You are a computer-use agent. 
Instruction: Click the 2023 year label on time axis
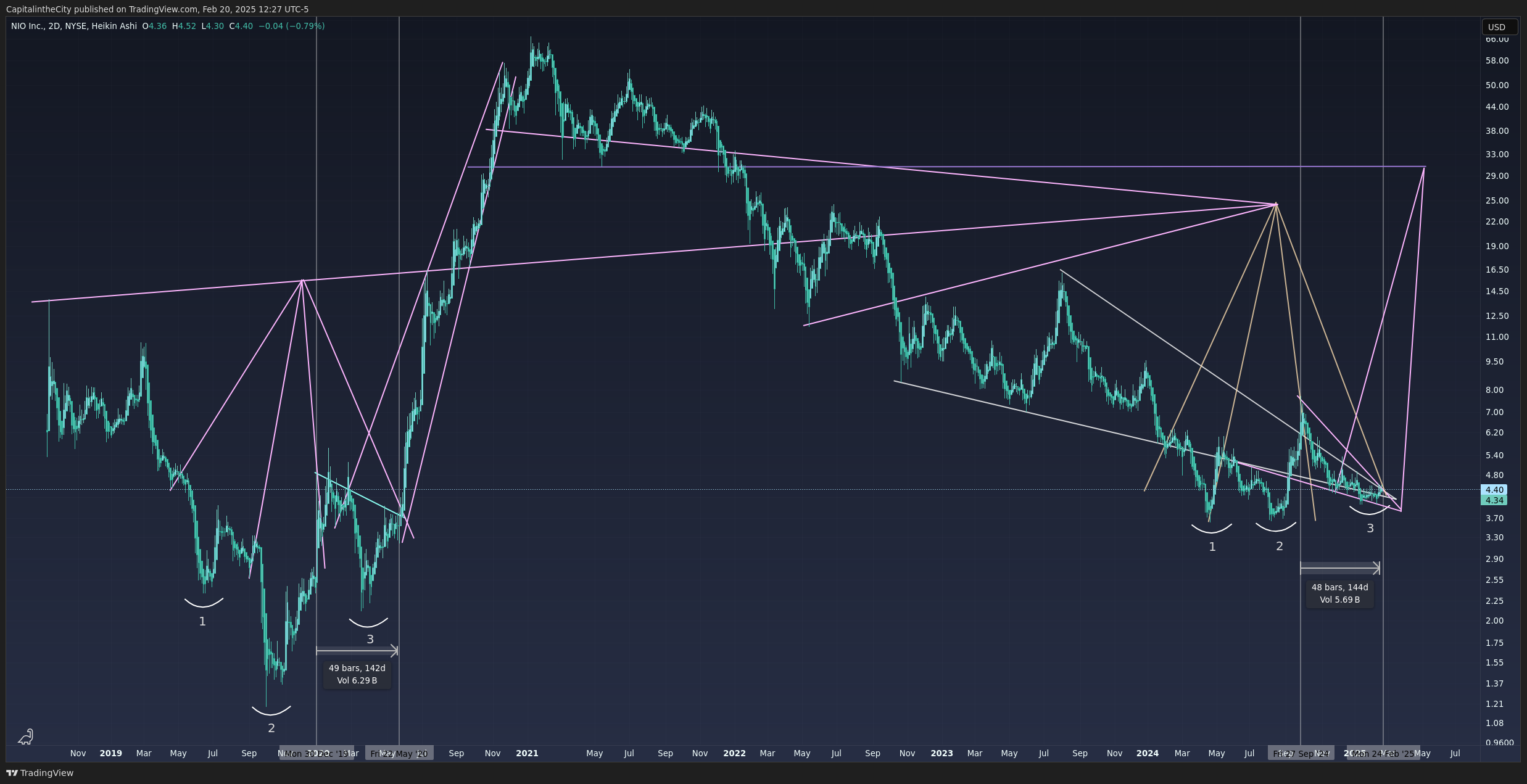point(941,753)
